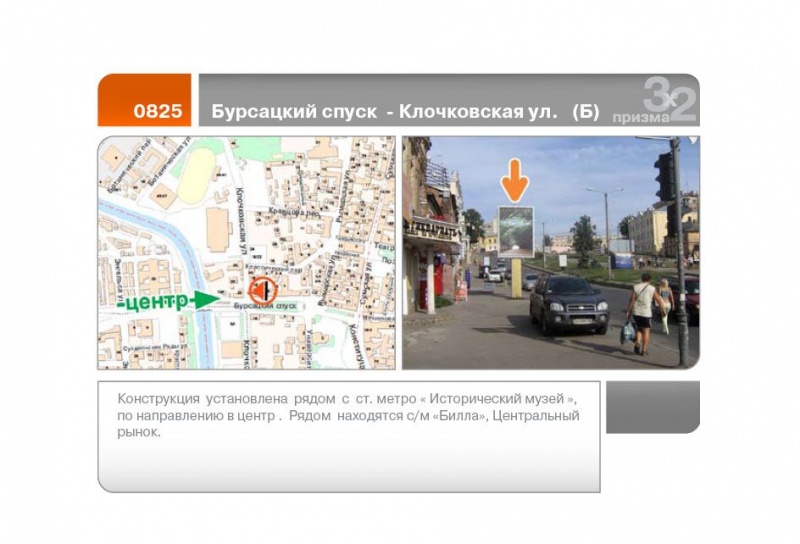This screenshot has height=544, width=800.
Task: Click the (Б) side indicator in the title
Action: coord(585,112)
